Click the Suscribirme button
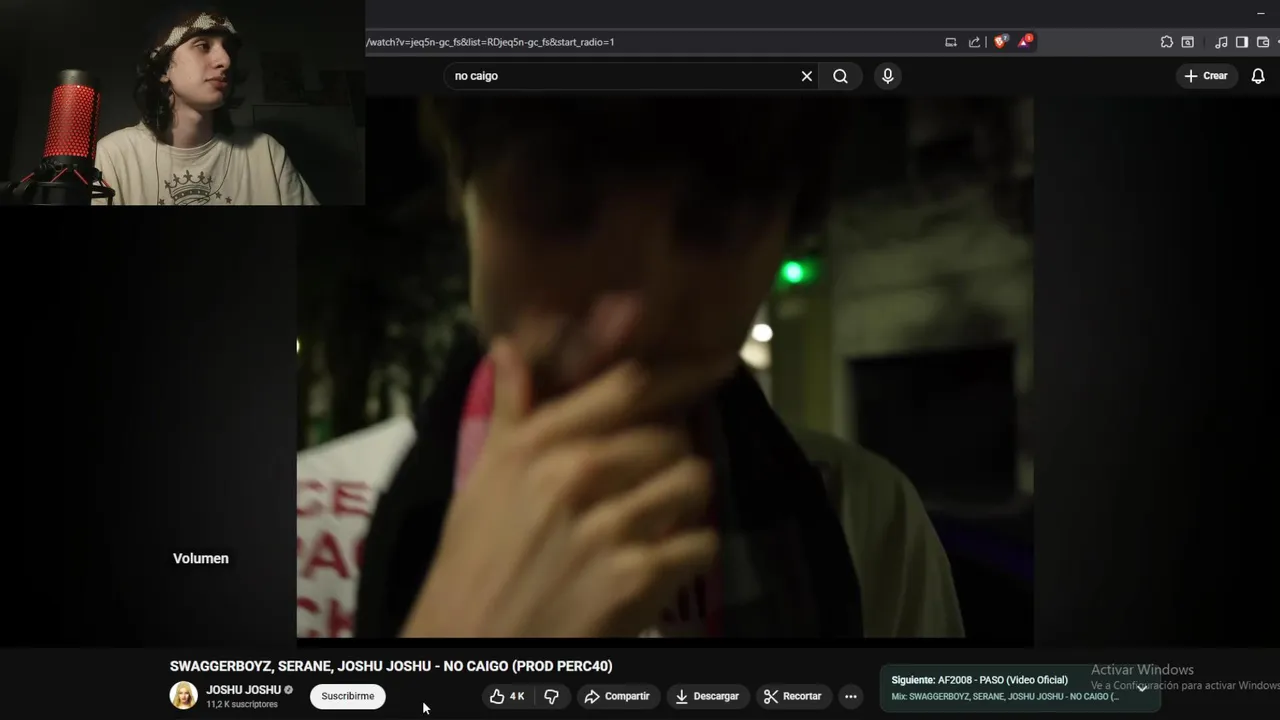The width and height of the screenshot is (1280, 720). coord(348,696)
